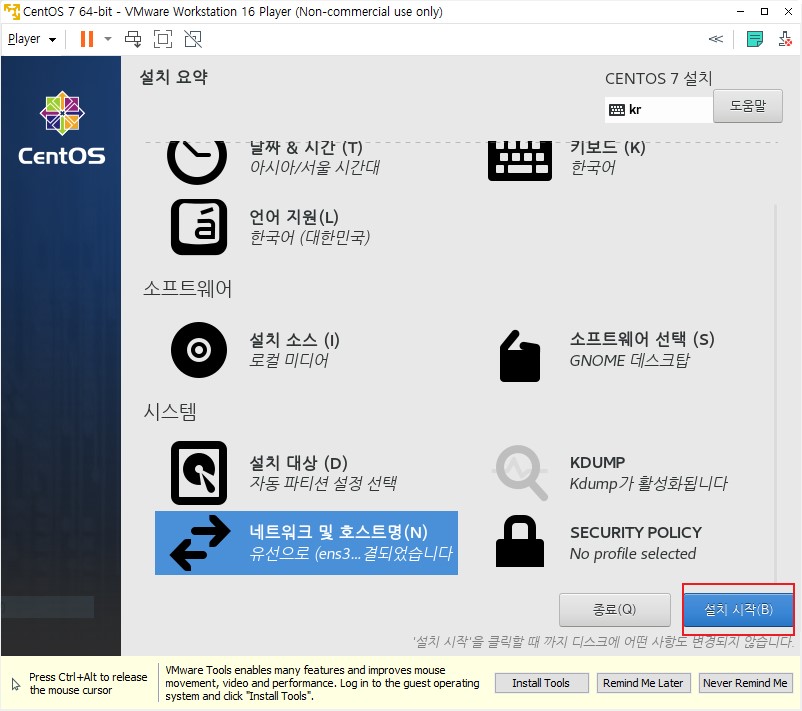This screenshot has width=802, height=711.
Task: Open the 설치 대상 hard disk icon
Action: (x=198, y=473)
